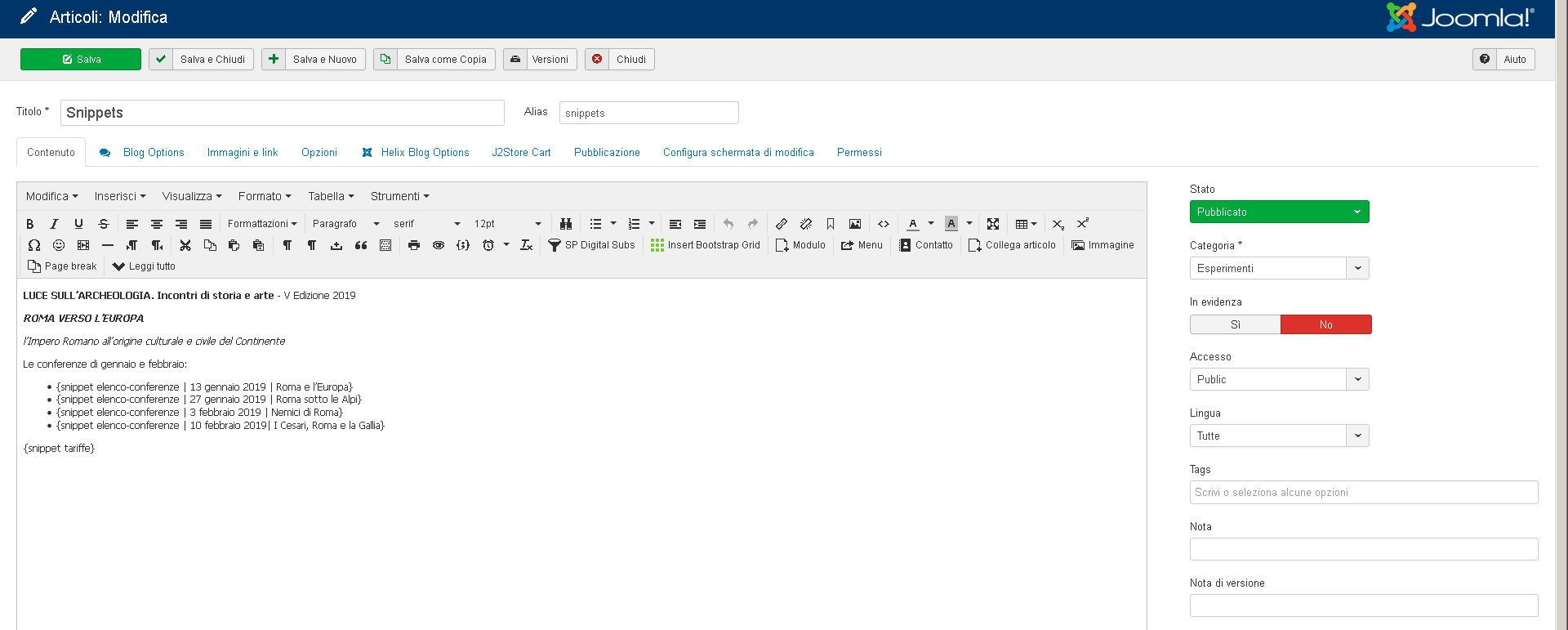1568x630 pixels.
Task: Click the print icon in editor toolbar
Action: (x=414, y=245)
